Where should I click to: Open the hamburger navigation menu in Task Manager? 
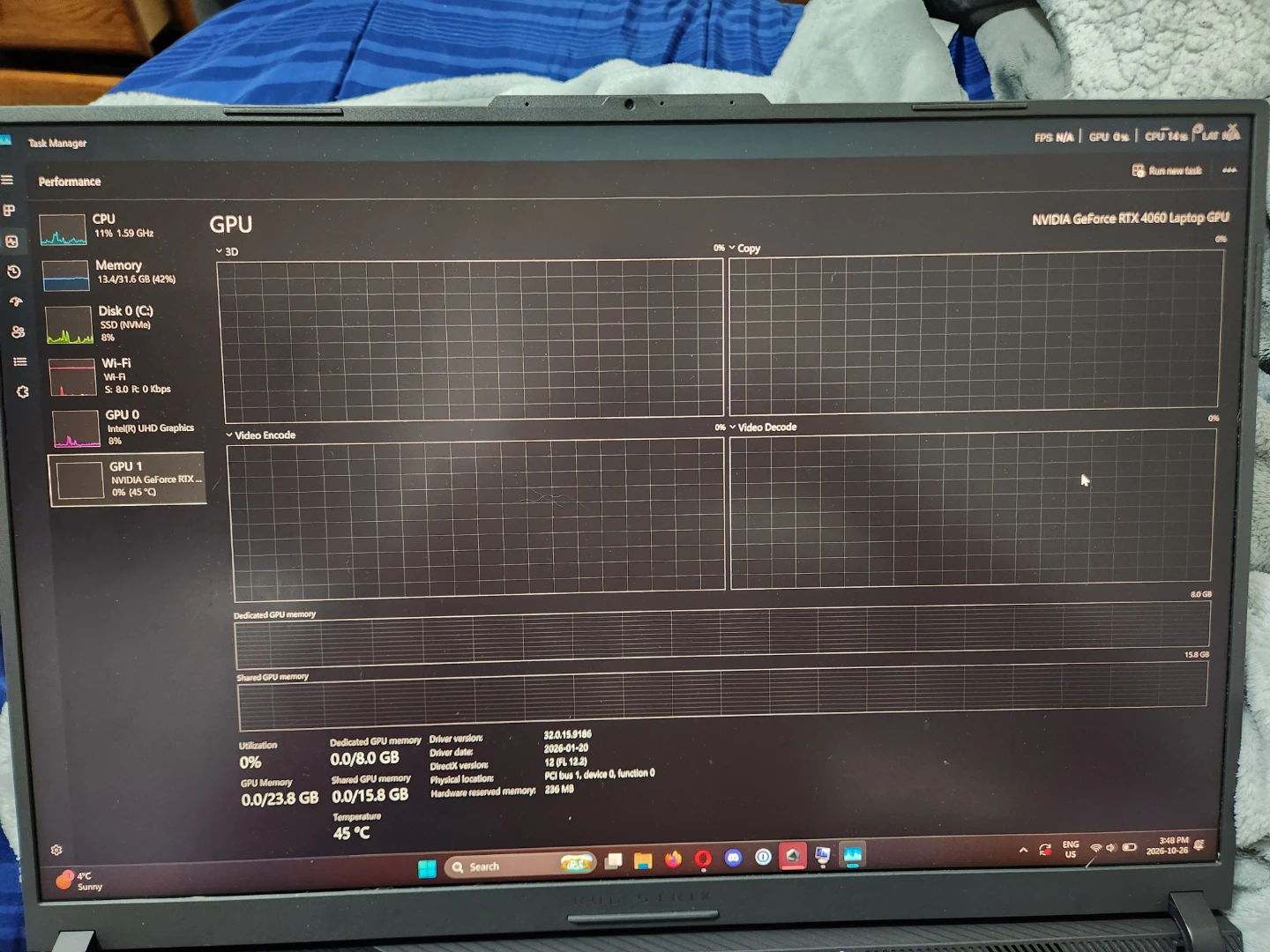[x=7, y=180]
